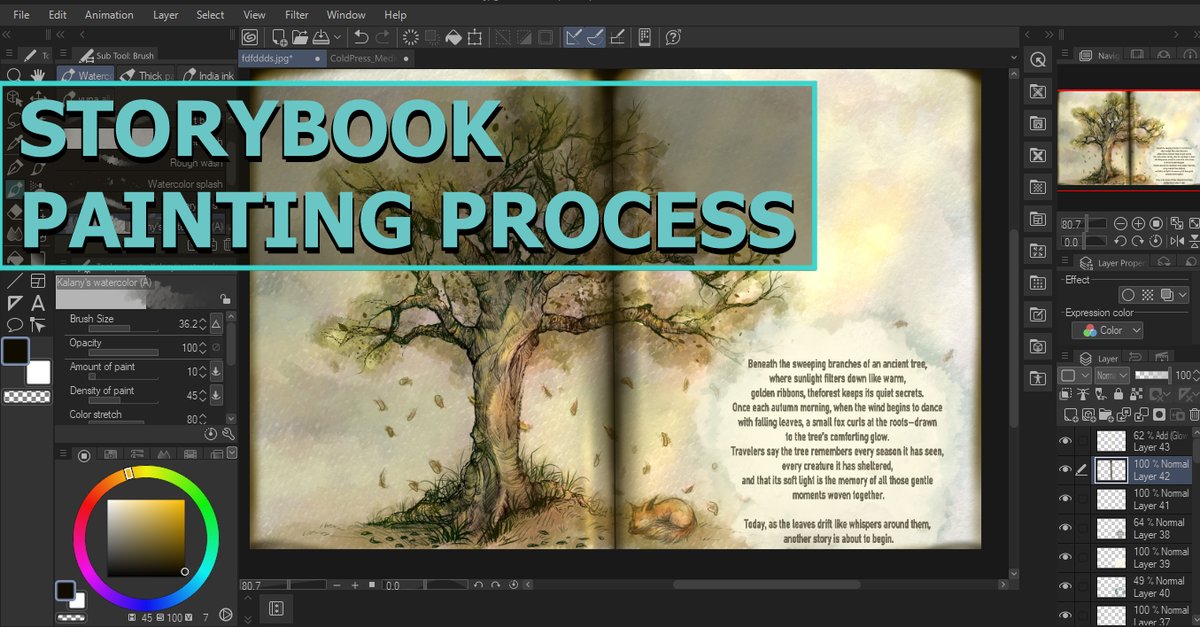Toggle Snap to Ruler in toolbar

573,37
